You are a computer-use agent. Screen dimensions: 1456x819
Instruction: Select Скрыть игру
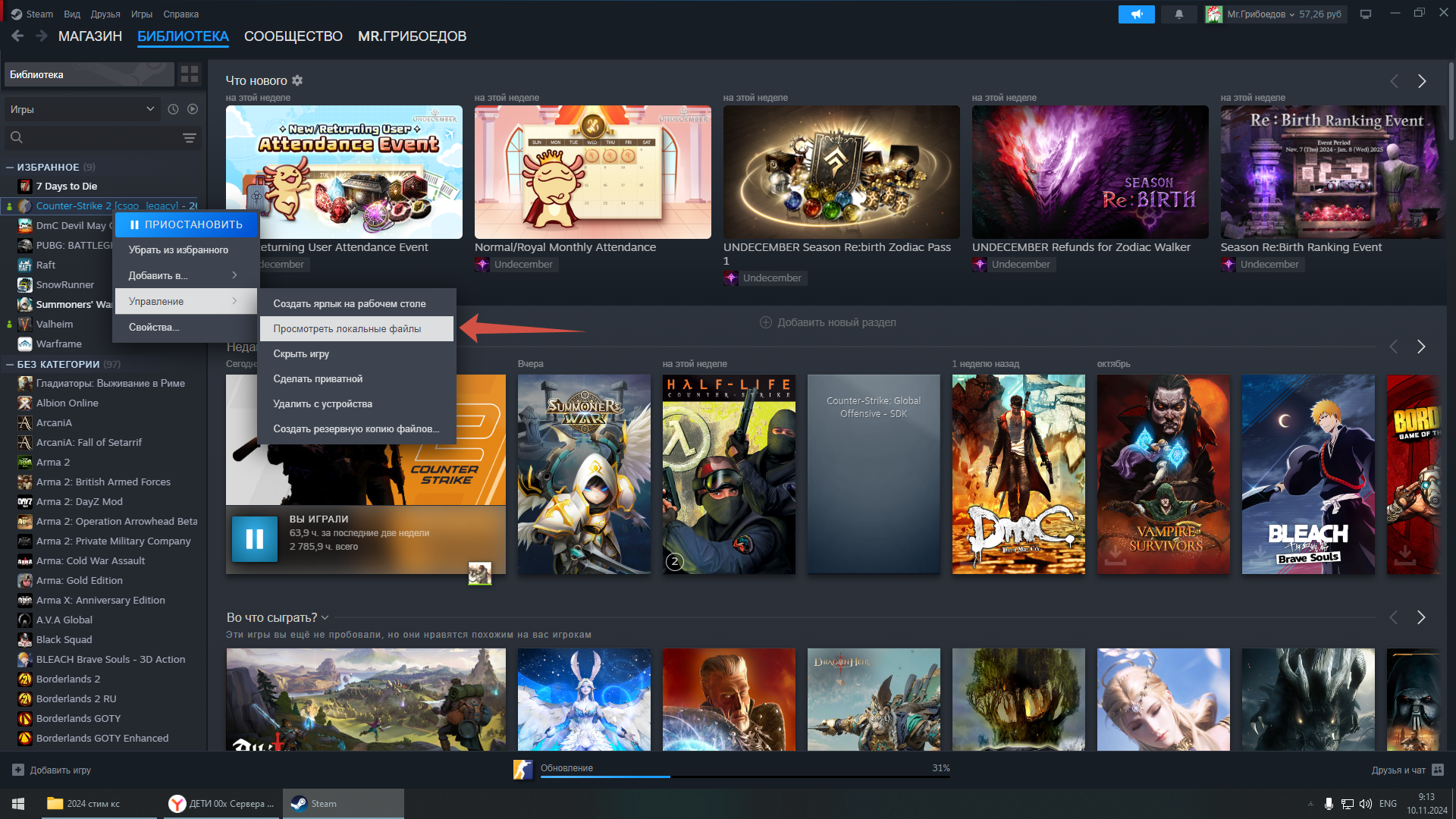coord(356,353)
